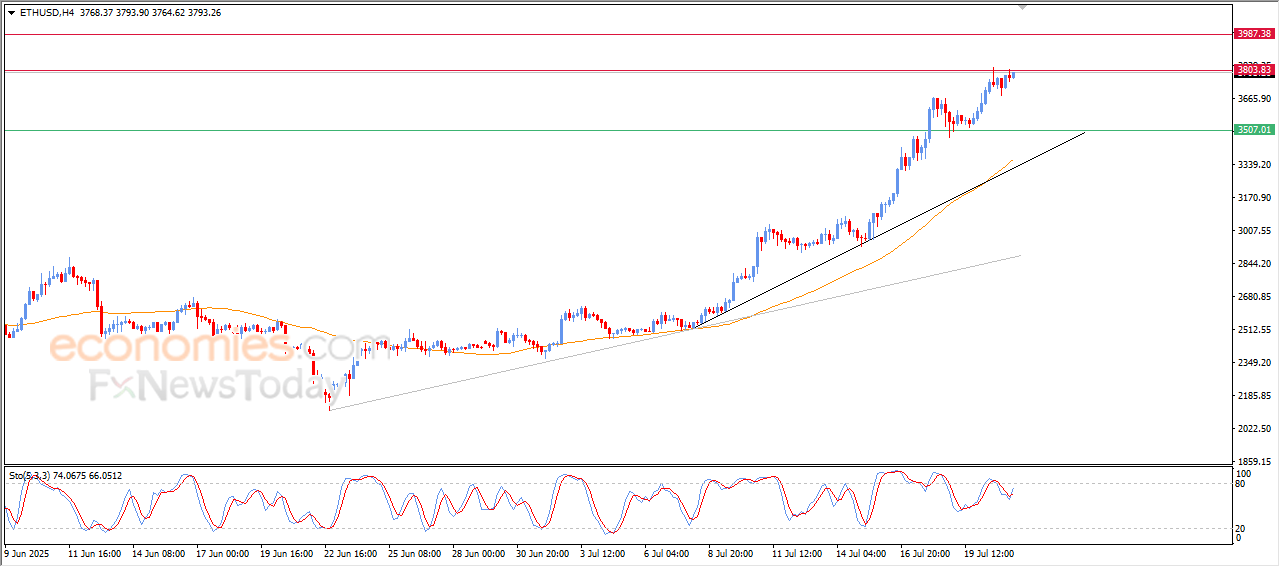1280x567 pixels.
Task: Click the 28 Jun 00:00 time label
Action: click(479, 552)
